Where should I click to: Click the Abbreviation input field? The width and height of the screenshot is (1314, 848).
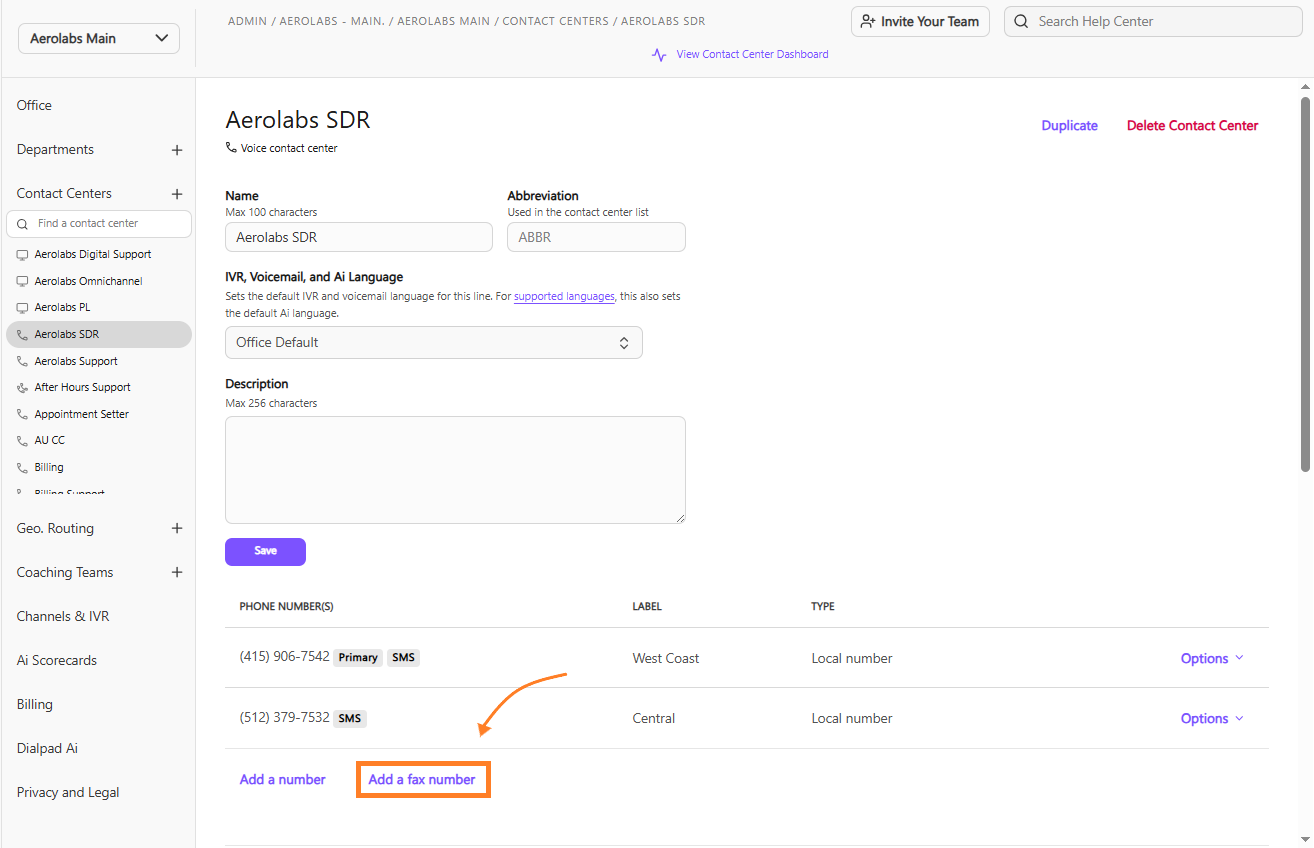(596, 237)
